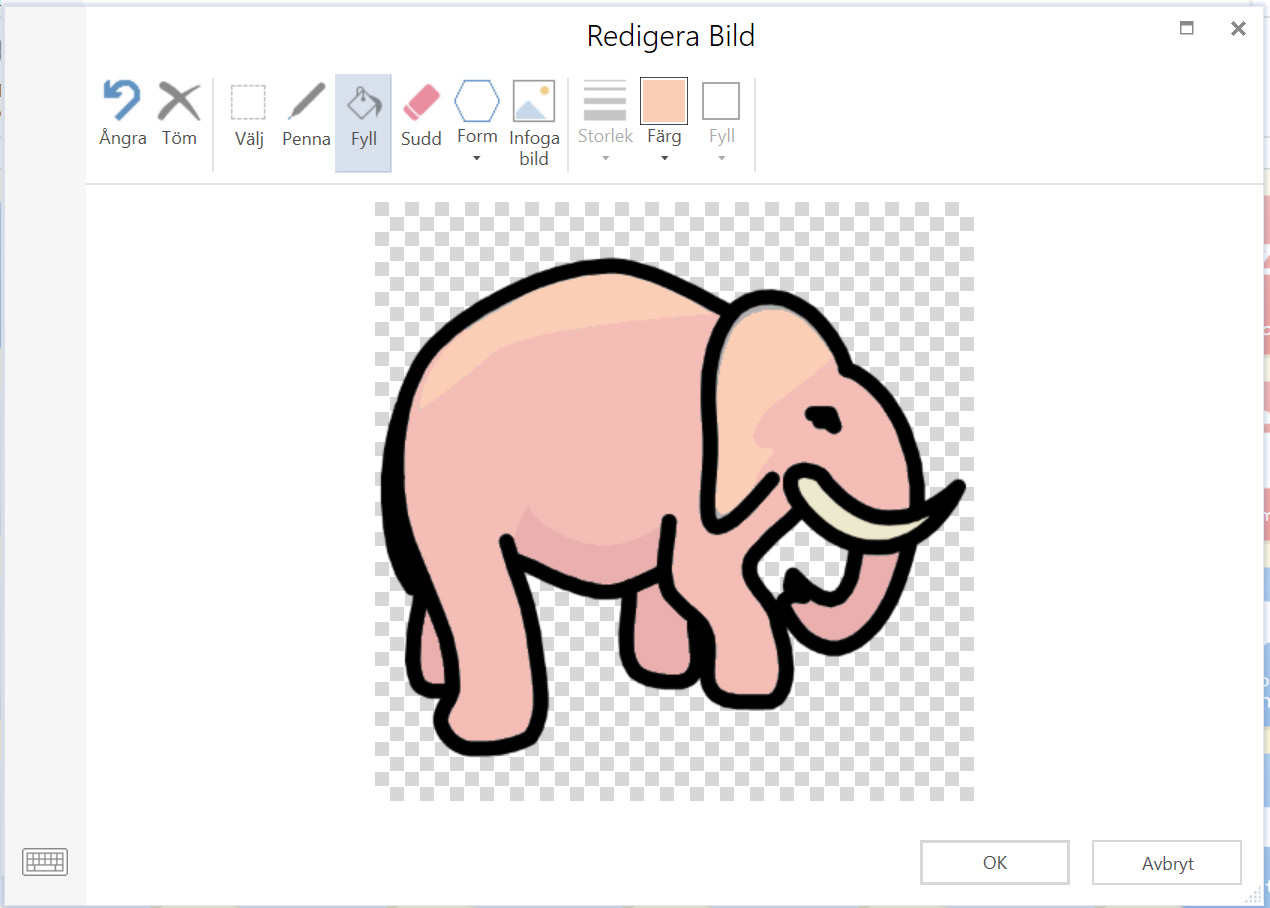Click the peach Färg color swatch
The width and height of the screenshot is (1270, 908).
click(x=664, y=101)
